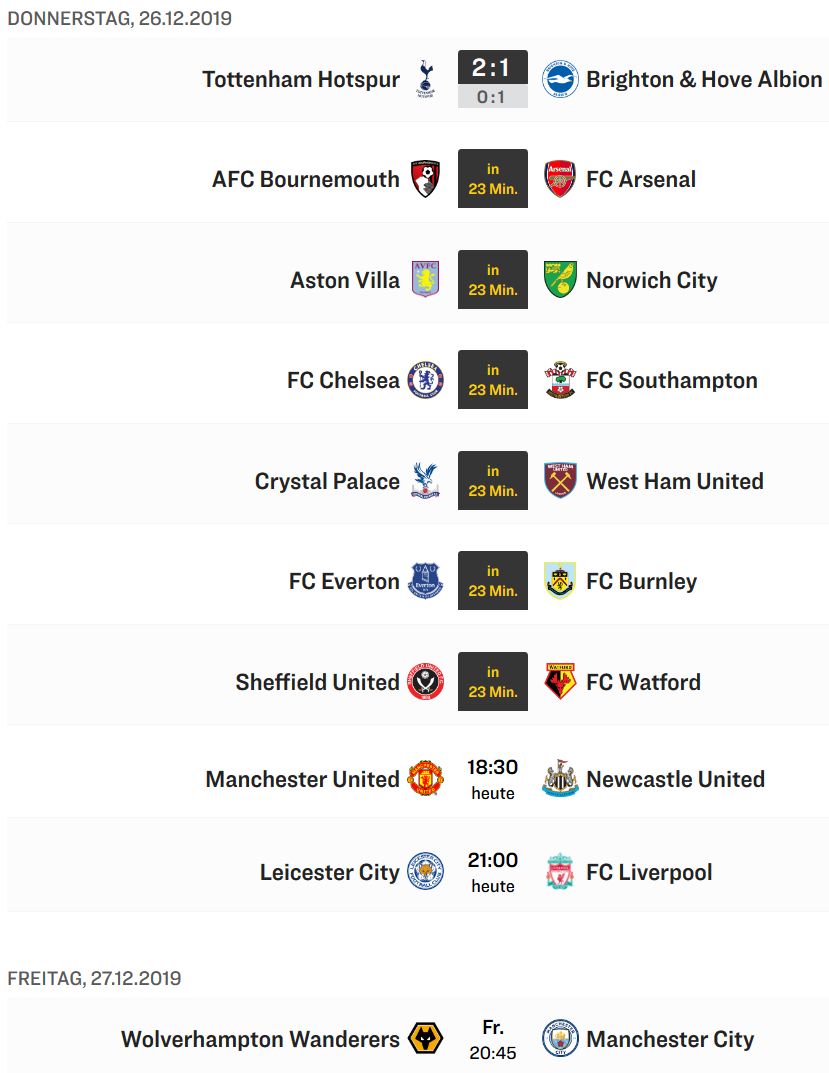Click the Norwich City canary crest
The height and width of the screenshot is (1073, 829).
(560, 279)
